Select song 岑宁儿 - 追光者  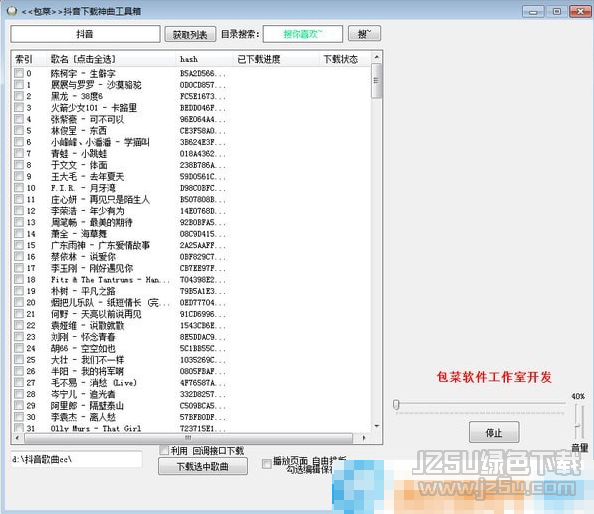coord(83,394)
